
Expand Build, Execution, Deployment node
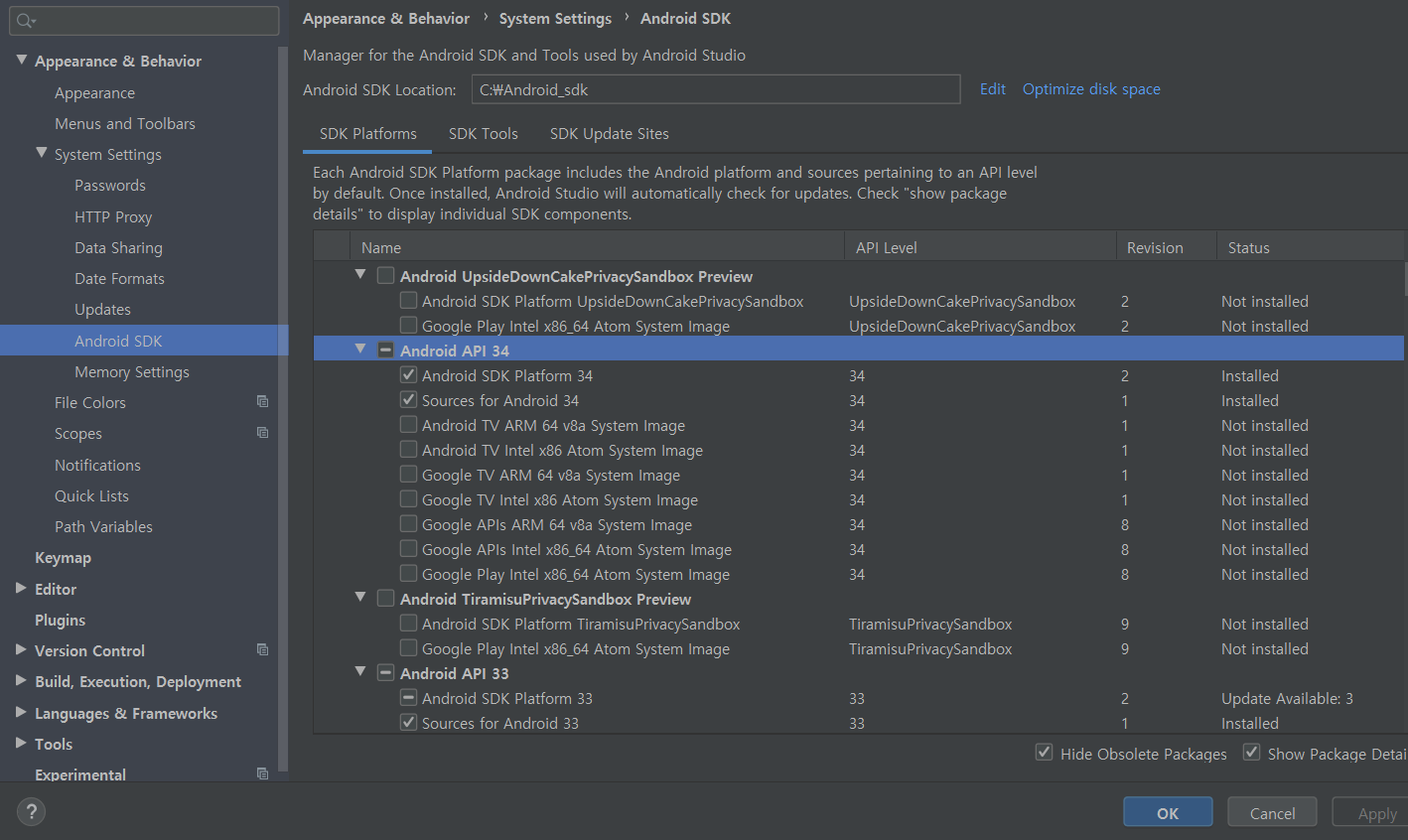pos(21,680)
